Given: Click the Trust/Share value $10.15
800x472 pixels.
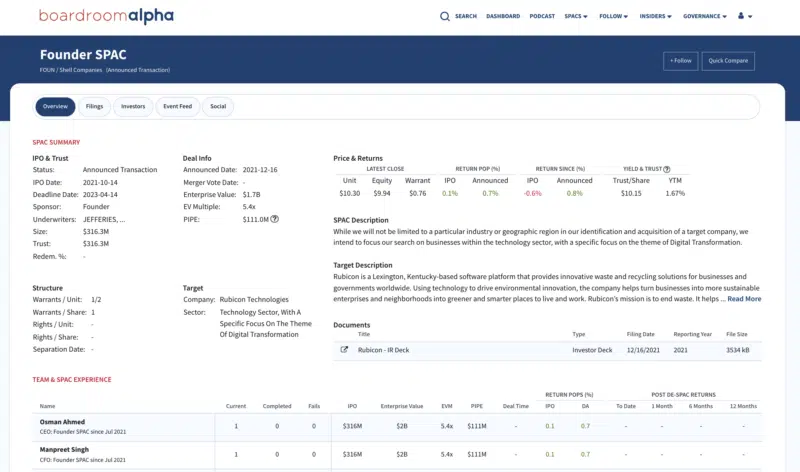Looking at the screenshot, I should click(631, 193).
